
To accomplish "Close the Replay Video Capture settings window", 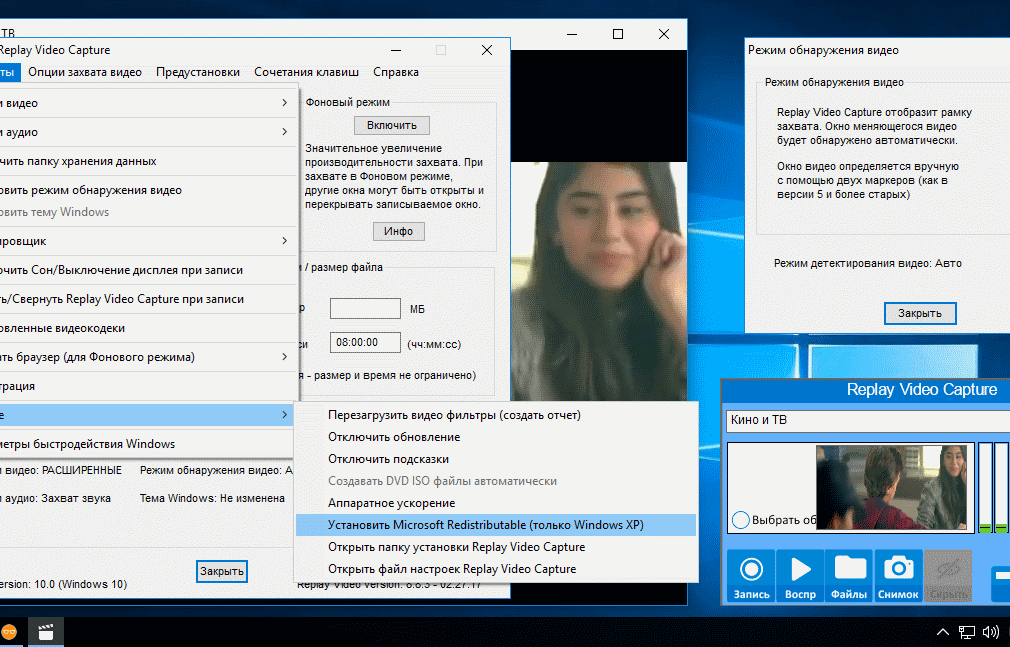I will tap(487, 50).
